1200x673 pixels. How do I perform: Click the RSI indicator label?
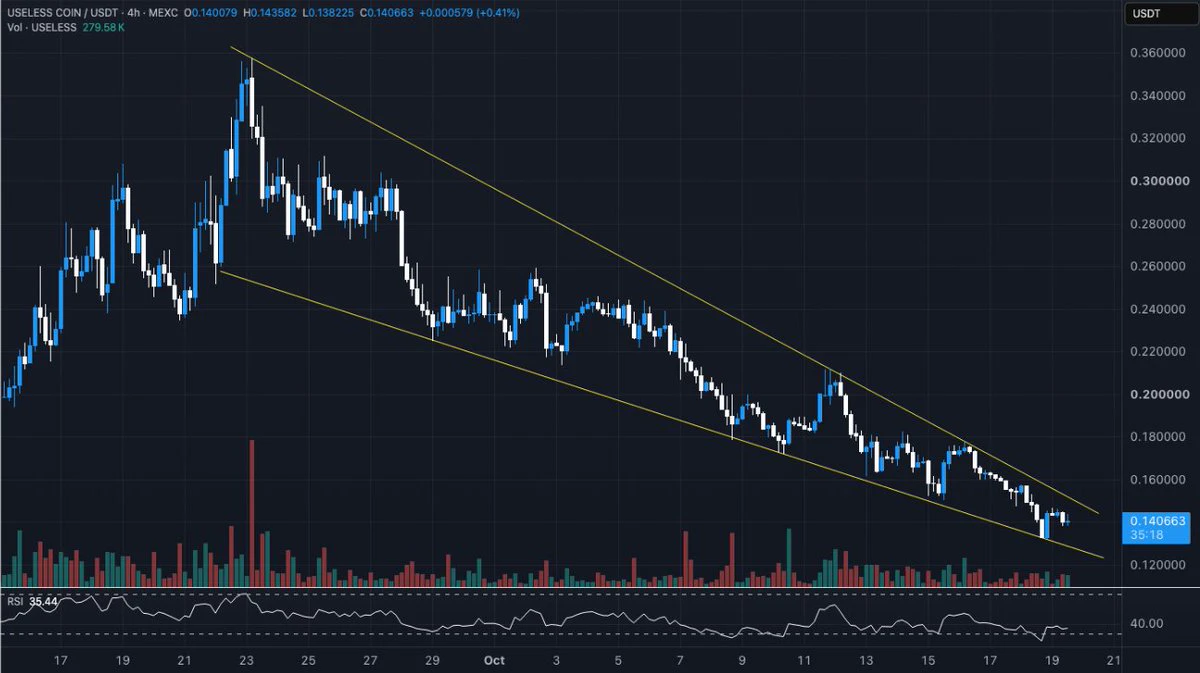pyautogui.click(x=14, y=602)
